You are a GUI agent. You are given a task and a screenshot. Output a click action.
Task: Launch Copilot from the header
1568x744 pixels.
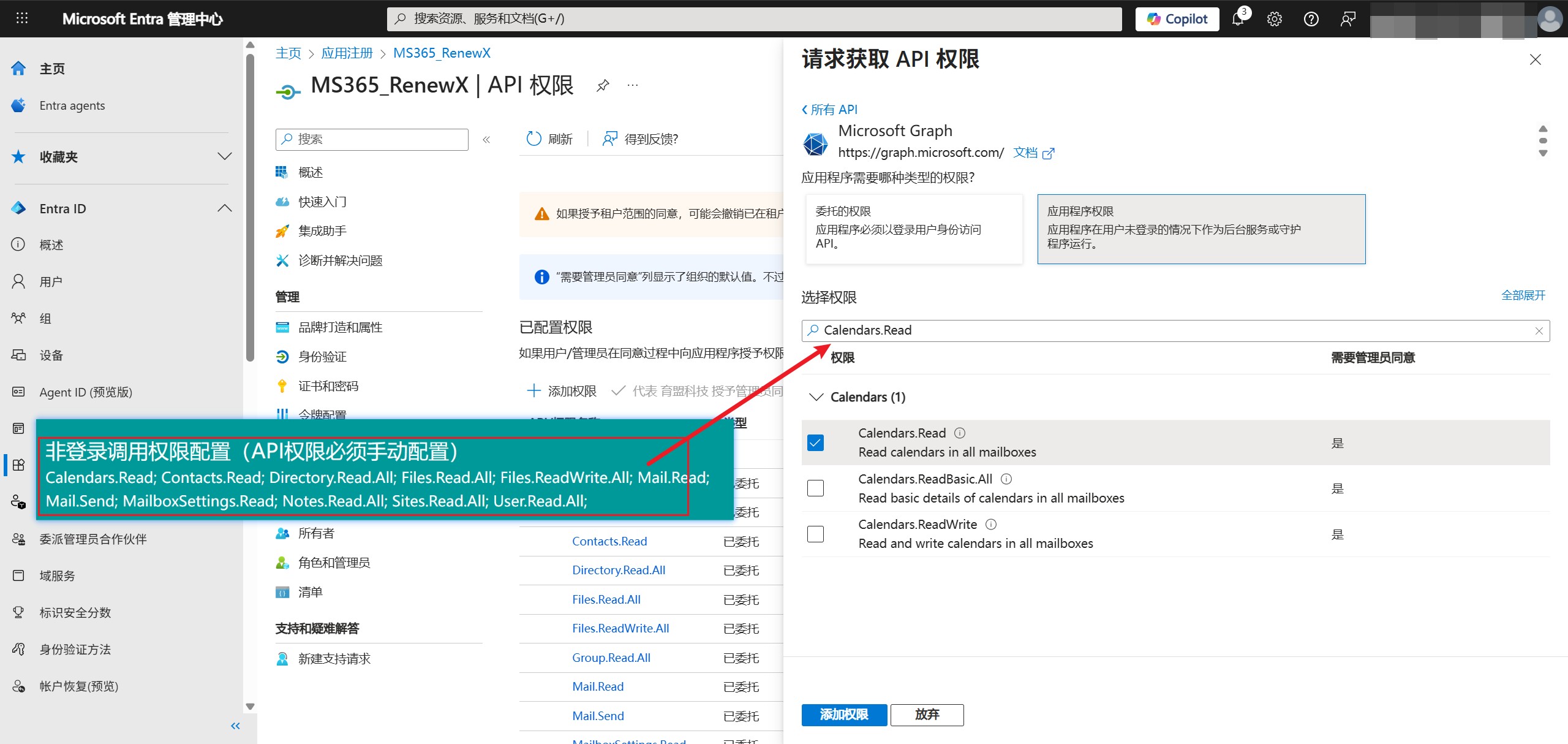(x=1177, y=19)
